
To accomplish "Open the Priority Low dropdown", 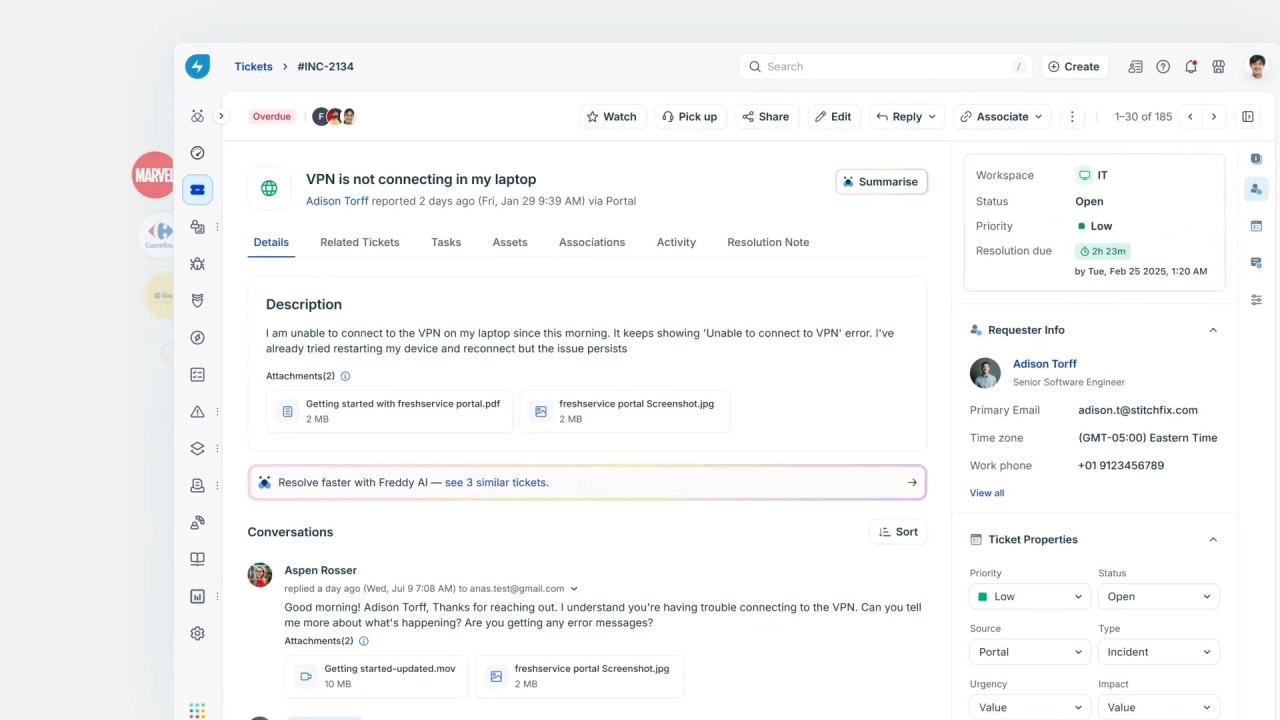I will pyautogui.click(x=1029, y=597).
